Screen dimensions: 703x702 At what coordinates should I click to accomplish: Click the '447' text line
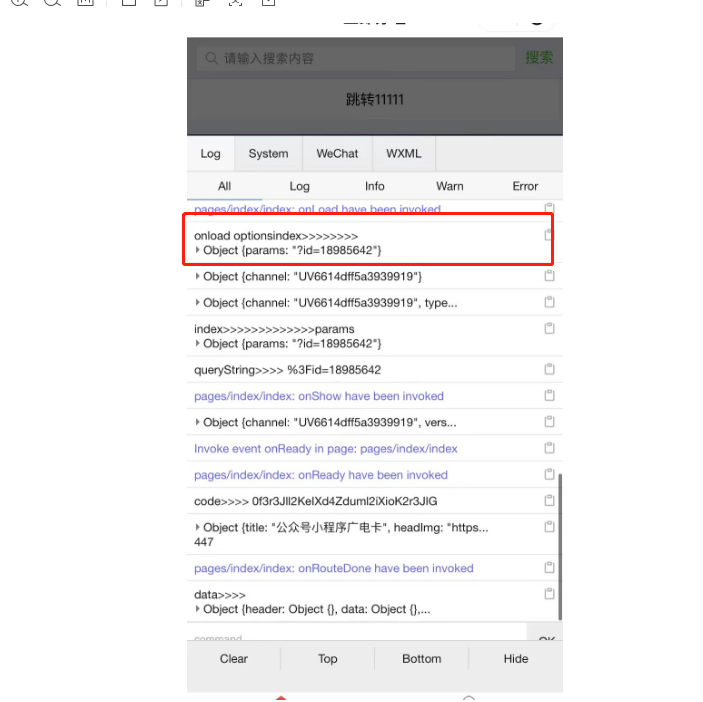pyautogui.click(x=204, y=542)
